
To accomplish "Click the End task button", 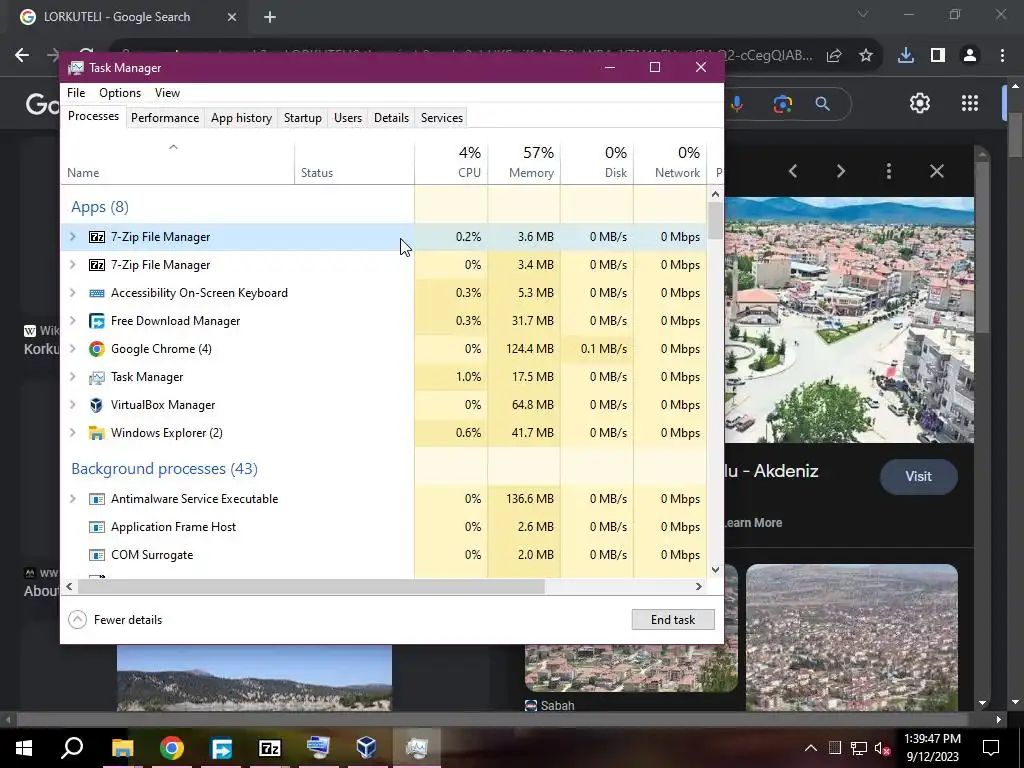I will [x=673, y=620].
